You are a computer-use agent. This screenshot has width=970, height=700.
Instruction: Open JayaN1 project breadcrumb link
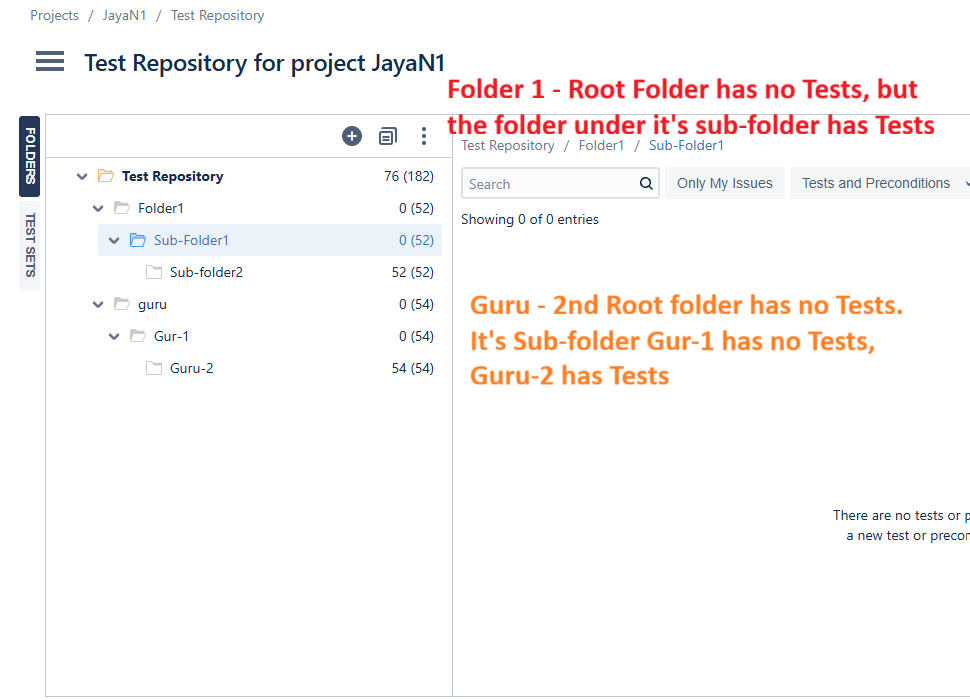click(x=124, y=16)
